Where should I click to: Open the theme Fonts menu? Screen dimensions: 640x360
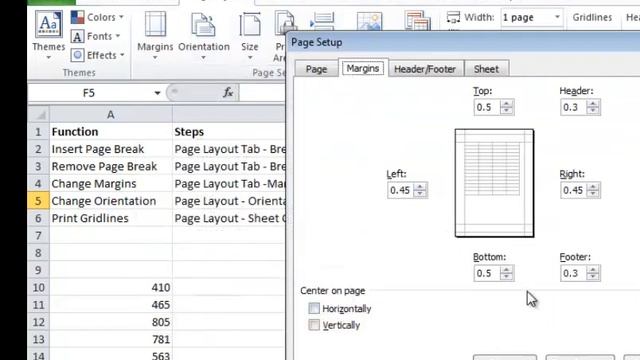[x=96, y=36]
